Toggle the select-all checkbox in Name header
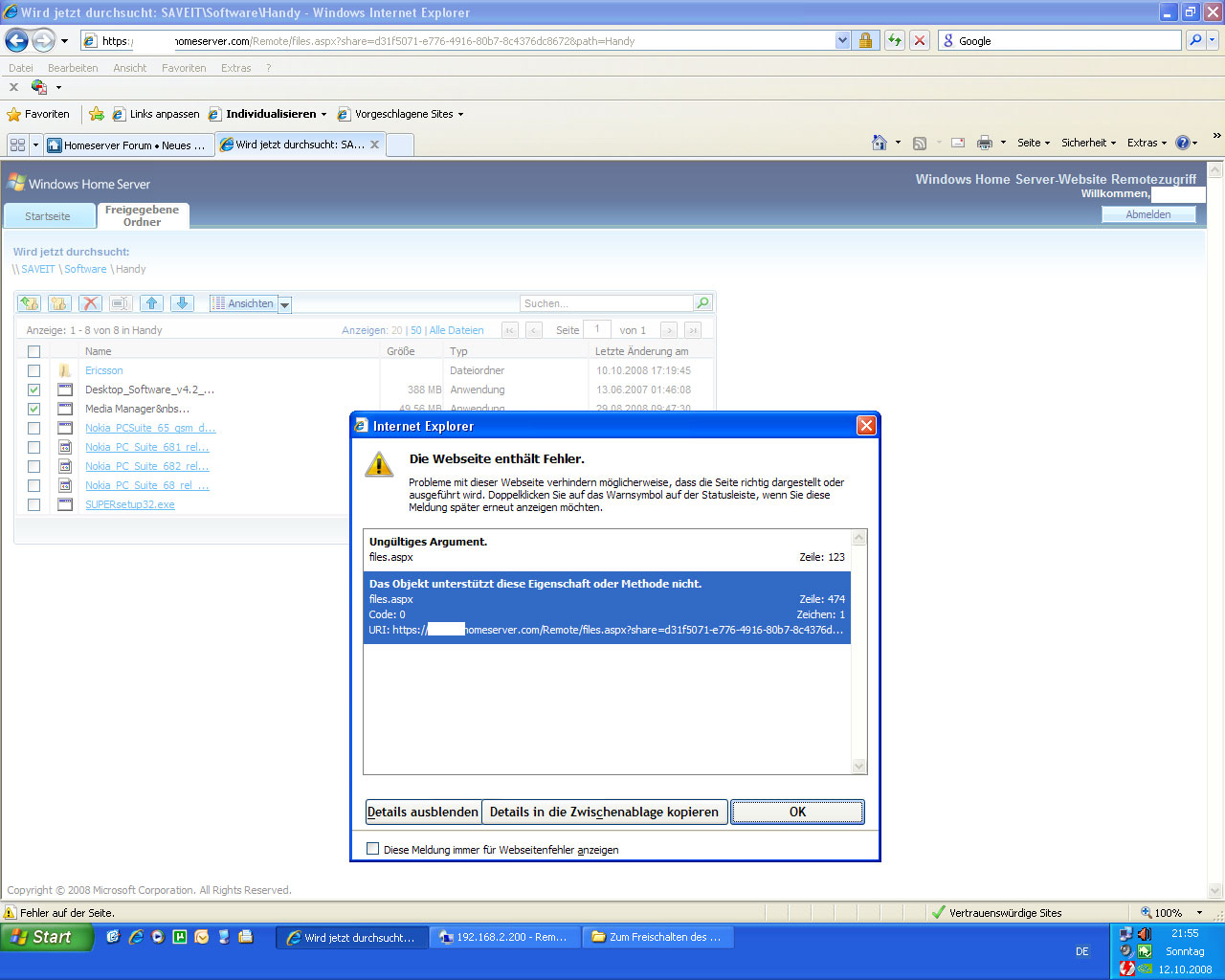 coord(33,351)
